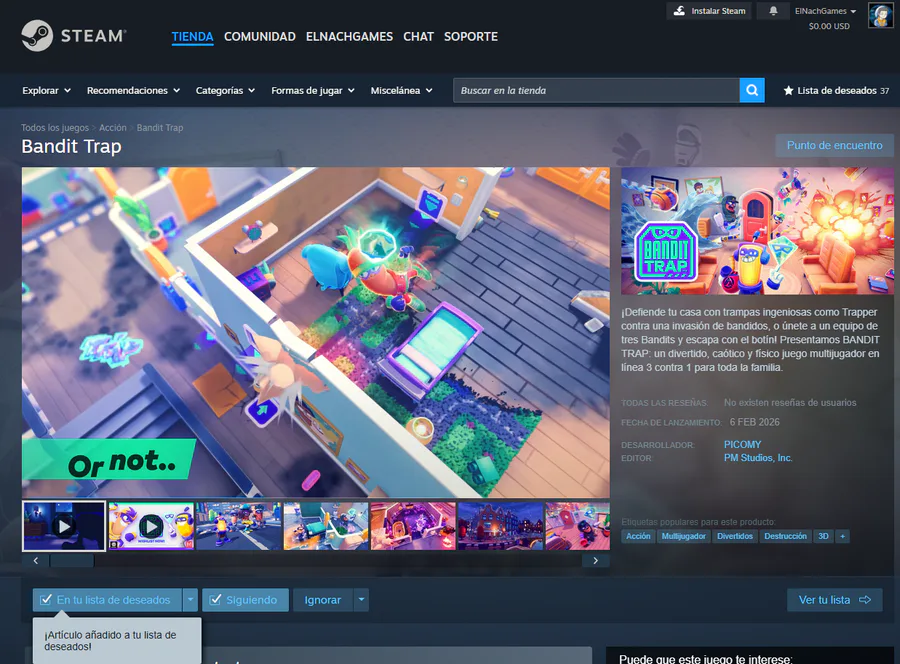This screenshot has width=900, height=664.
Task: Click the magnifier search button
Action: click(752, 91)
